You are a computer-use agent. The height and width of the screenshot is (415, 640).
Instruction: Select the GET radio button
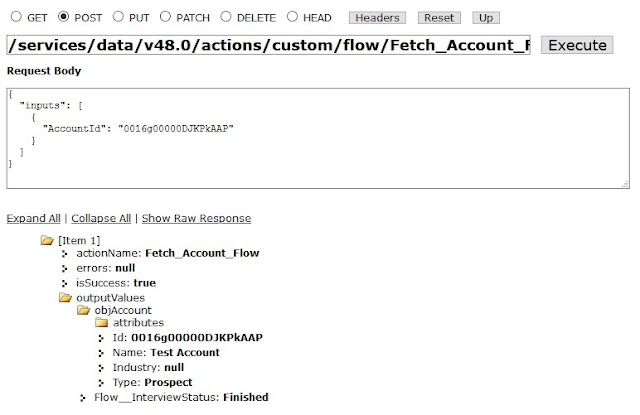16,17
